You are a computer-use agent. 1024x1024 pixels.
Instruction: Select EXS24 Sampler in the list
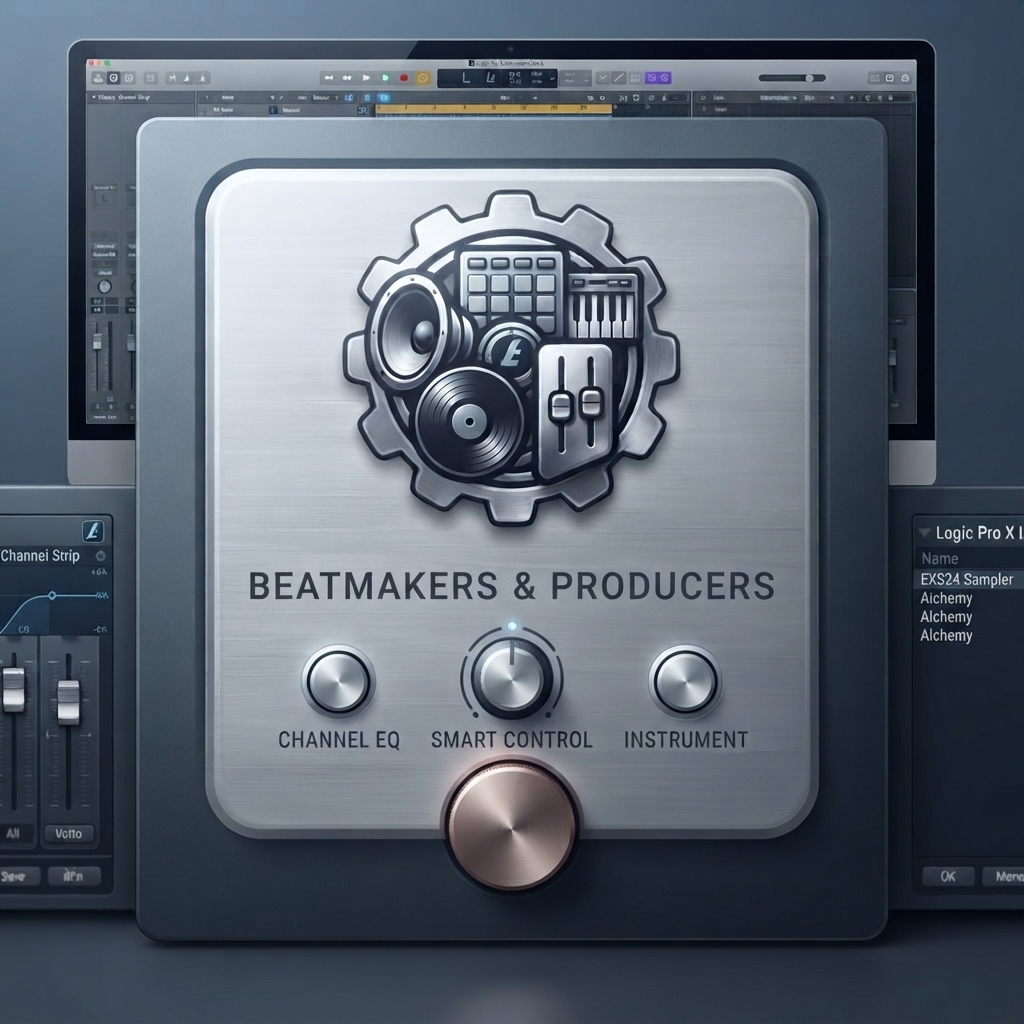pyautogui.click(x=968, y=579)
